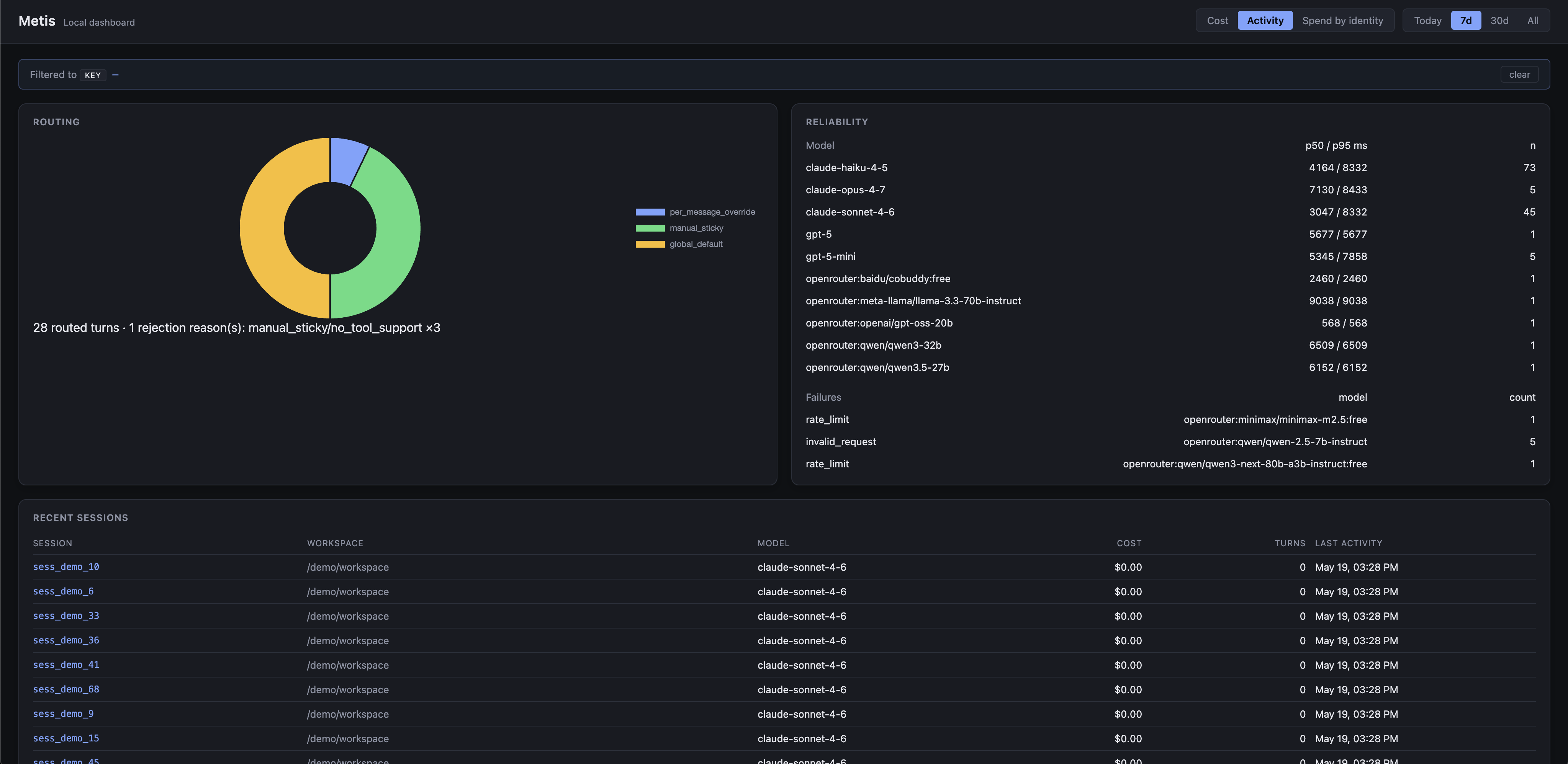1568x764 pixels.
Task: Open session sess_demo_6
Action: coord(63,591)
